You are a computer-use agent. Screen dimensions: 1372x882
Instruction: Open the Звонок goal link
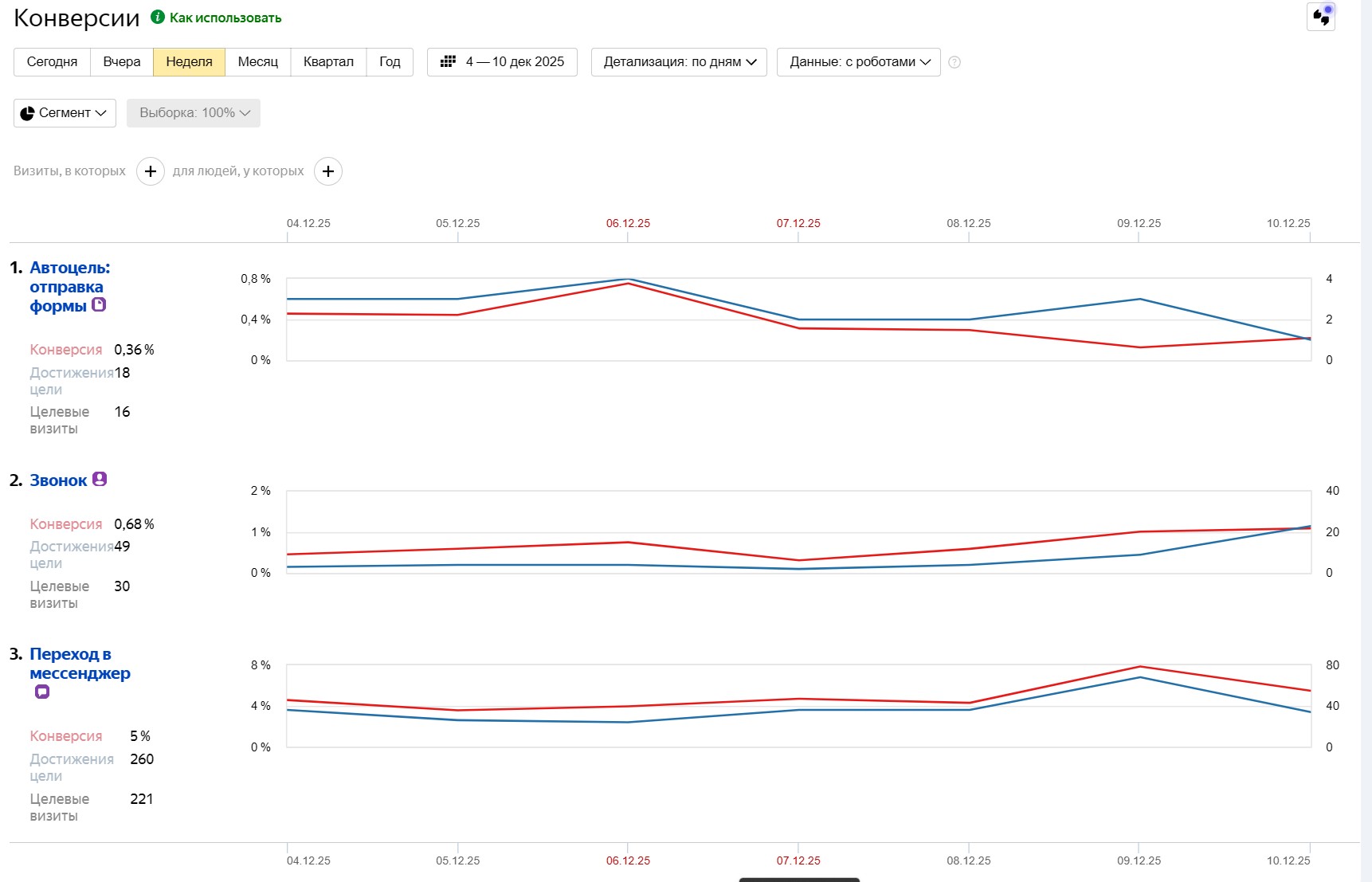click(x=58, y=480)
